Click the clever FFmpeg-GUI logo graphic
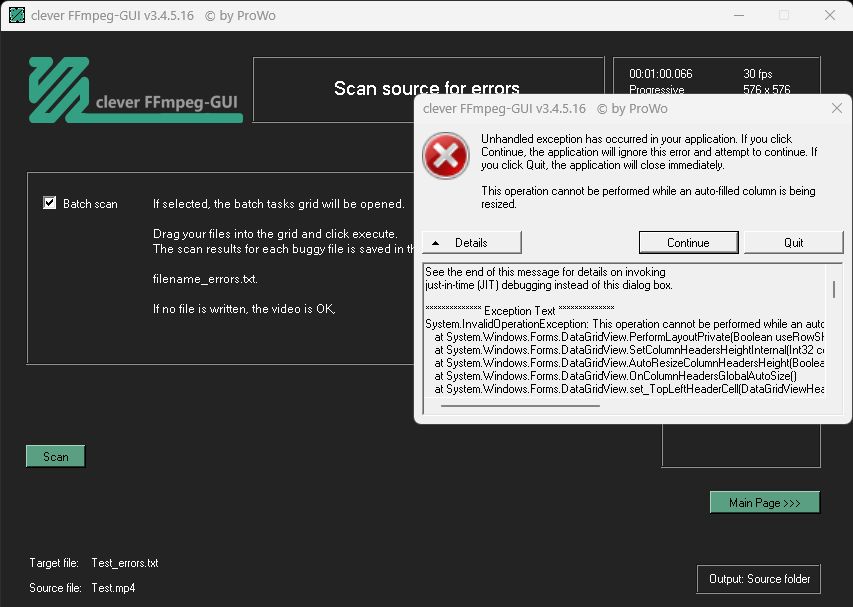 pos(135,90)
